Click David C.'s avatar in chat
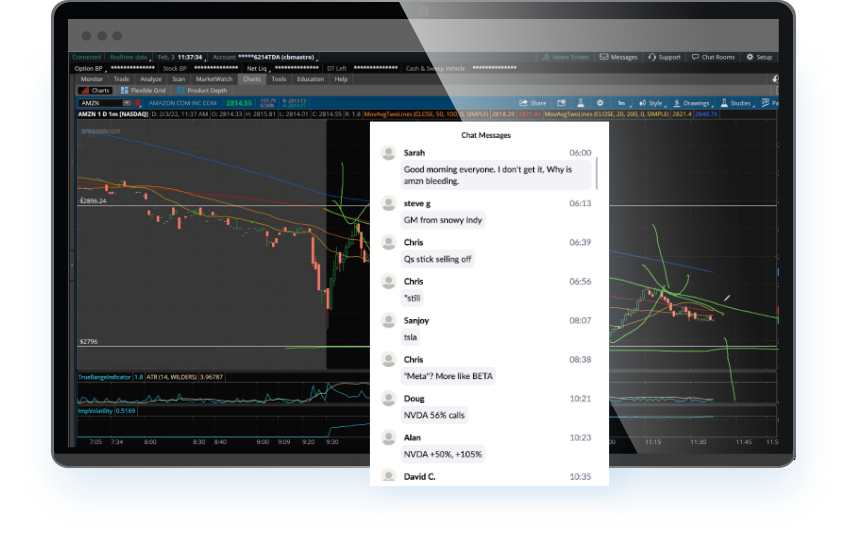856x549 pixels. (388, 475)
